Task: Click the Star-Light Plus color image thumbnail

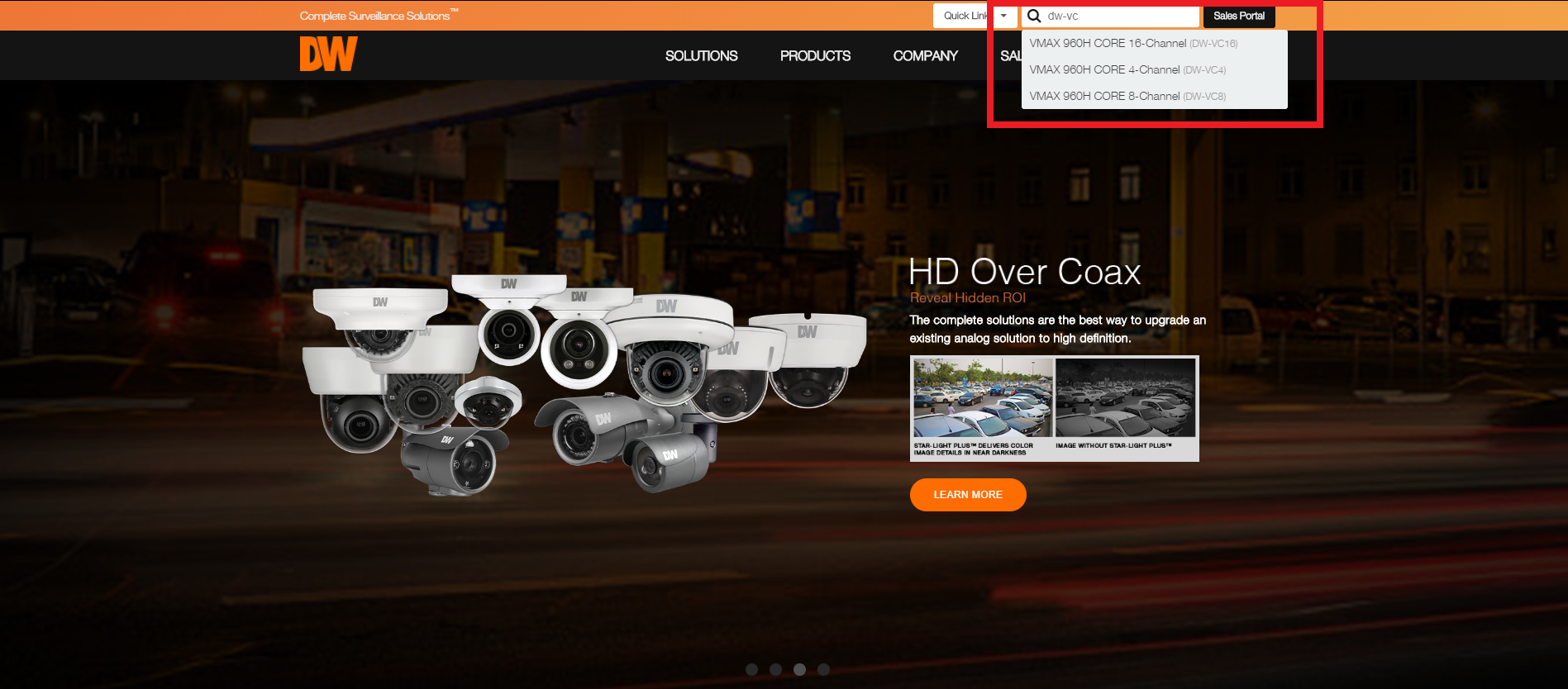Action: click(x=983, y=398)
